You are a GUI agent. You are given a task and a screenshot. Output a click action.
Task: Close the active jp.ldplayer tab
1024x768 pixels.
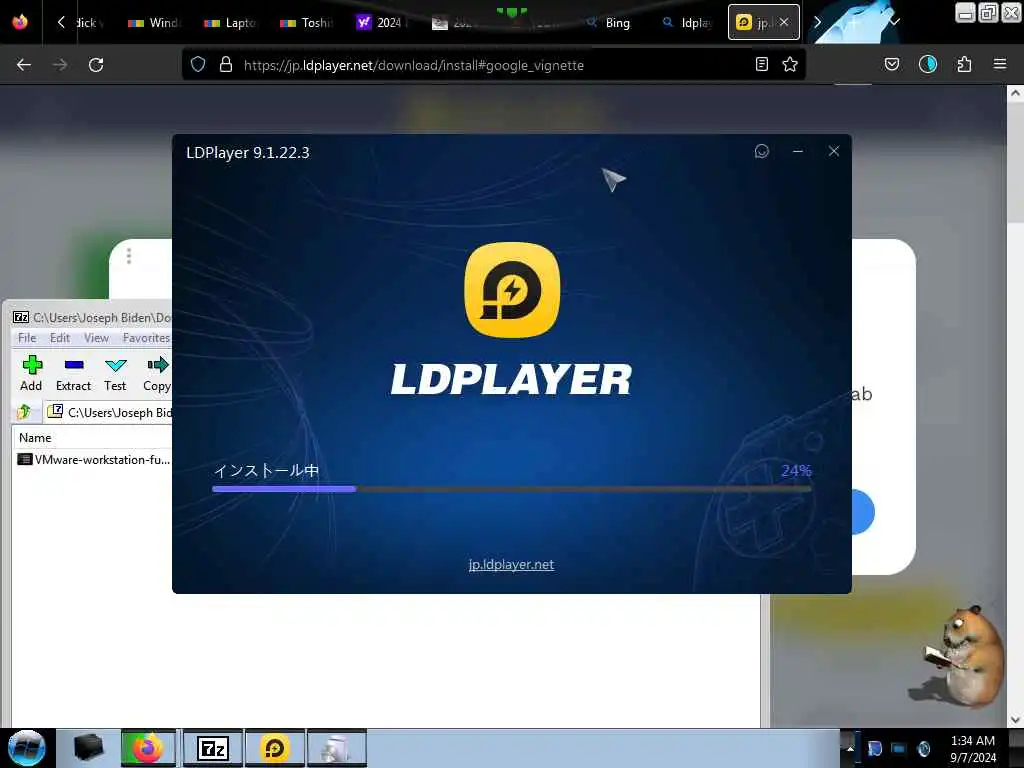pyautogui.click(x=784, y=22)
